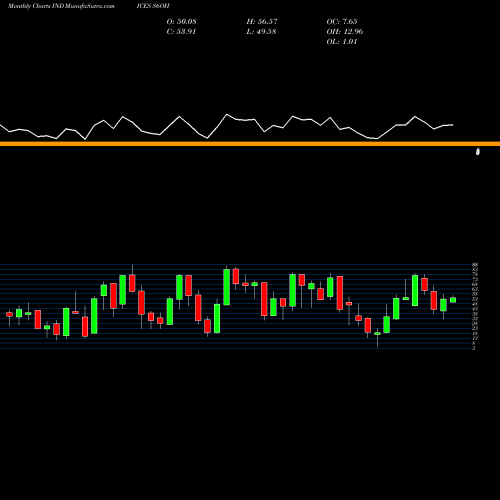Click the 'OH: 12.96' value
This screenshot has height=500, width=500.
(x=345, y=31)
